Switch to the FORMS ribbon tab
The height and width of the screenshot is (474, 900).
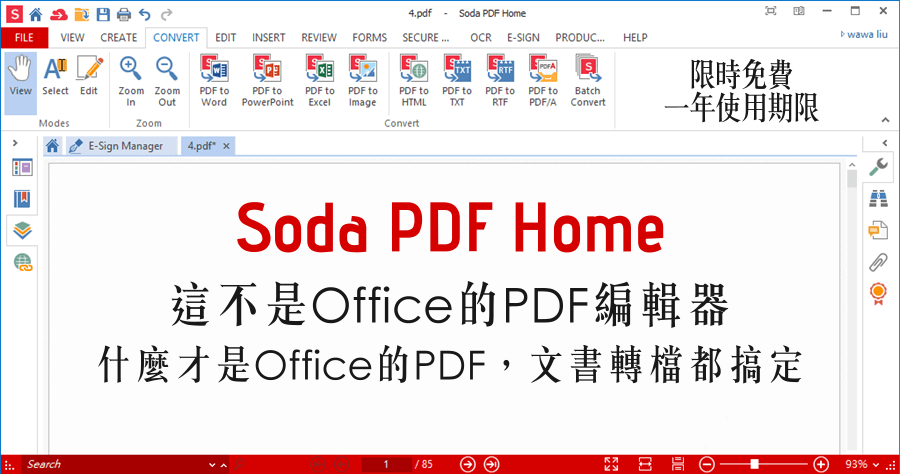[370, 38]
